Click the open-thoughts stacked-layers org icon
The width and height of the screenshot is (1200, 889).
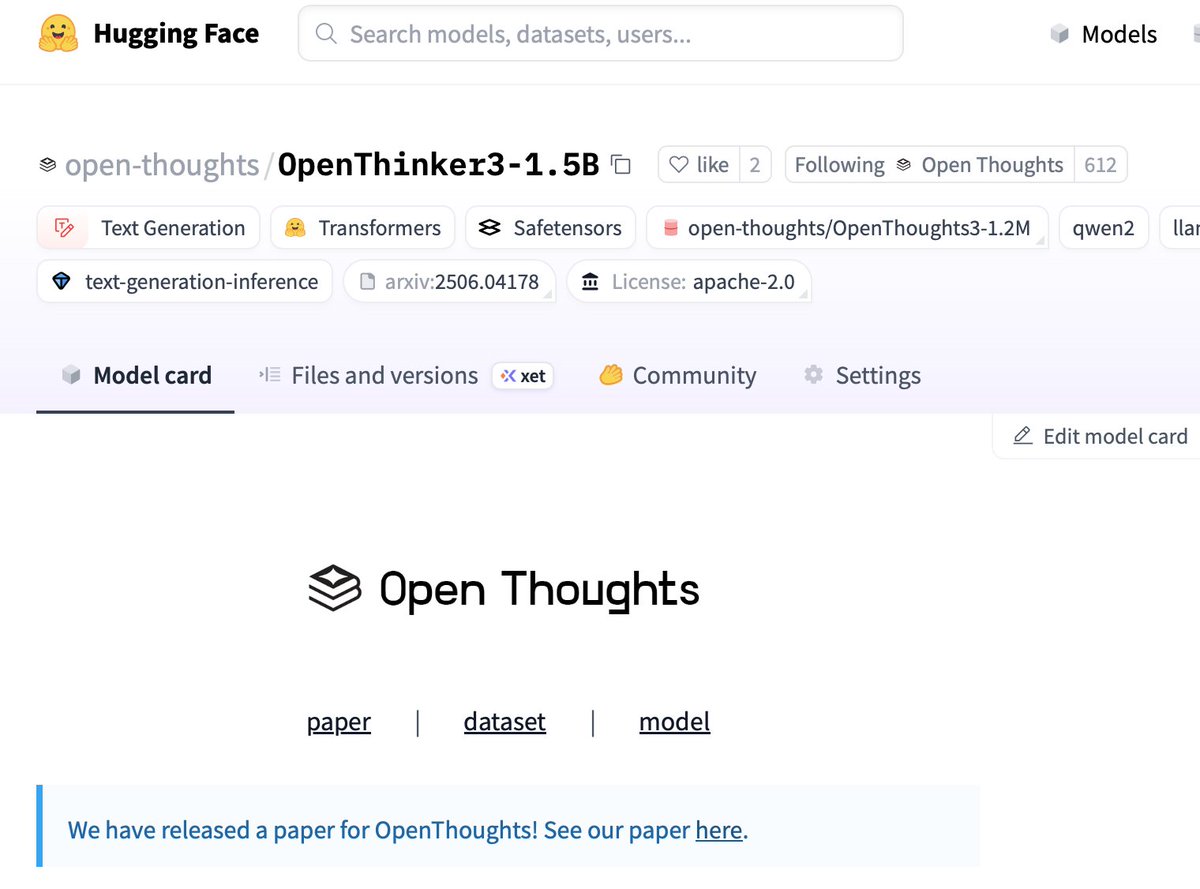pyautogui.click(x=47, y=165)
